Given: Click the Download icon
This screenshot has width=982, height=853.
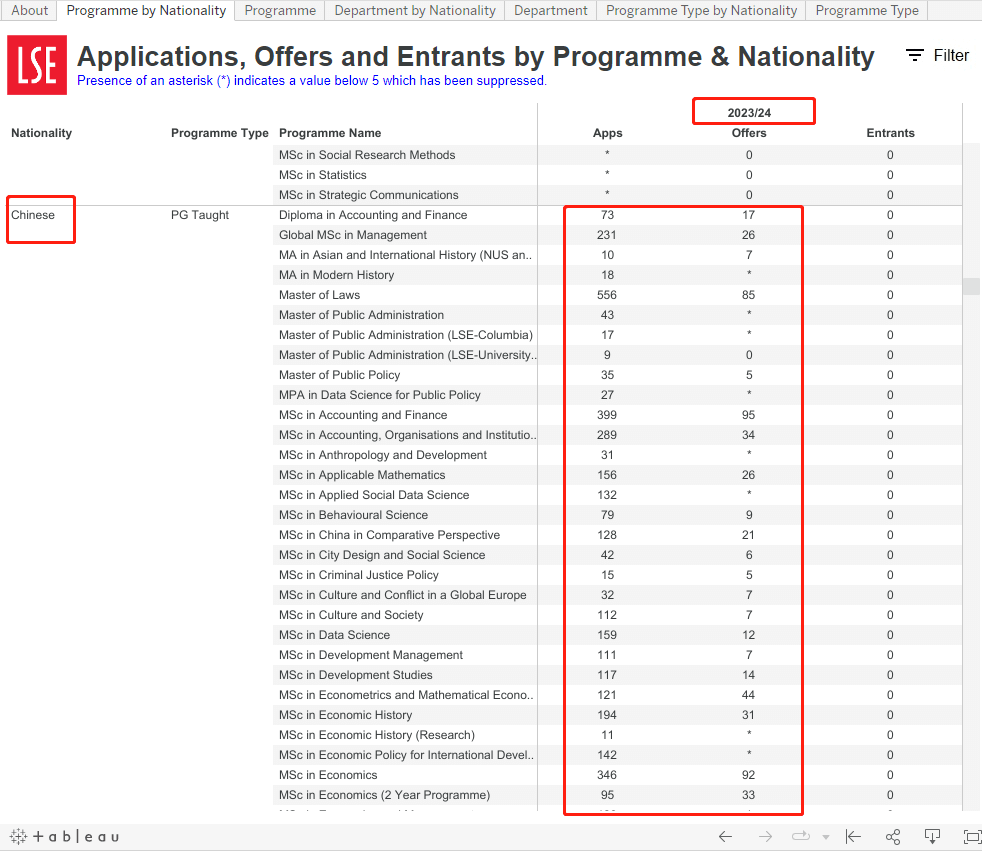Looking at the screenshot, I should click(933, 837).
